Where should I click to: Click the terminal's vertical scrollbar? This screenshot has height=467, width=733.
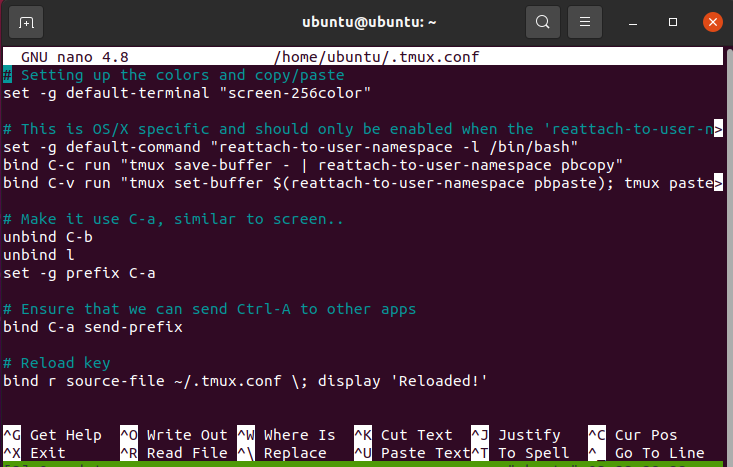729,256
